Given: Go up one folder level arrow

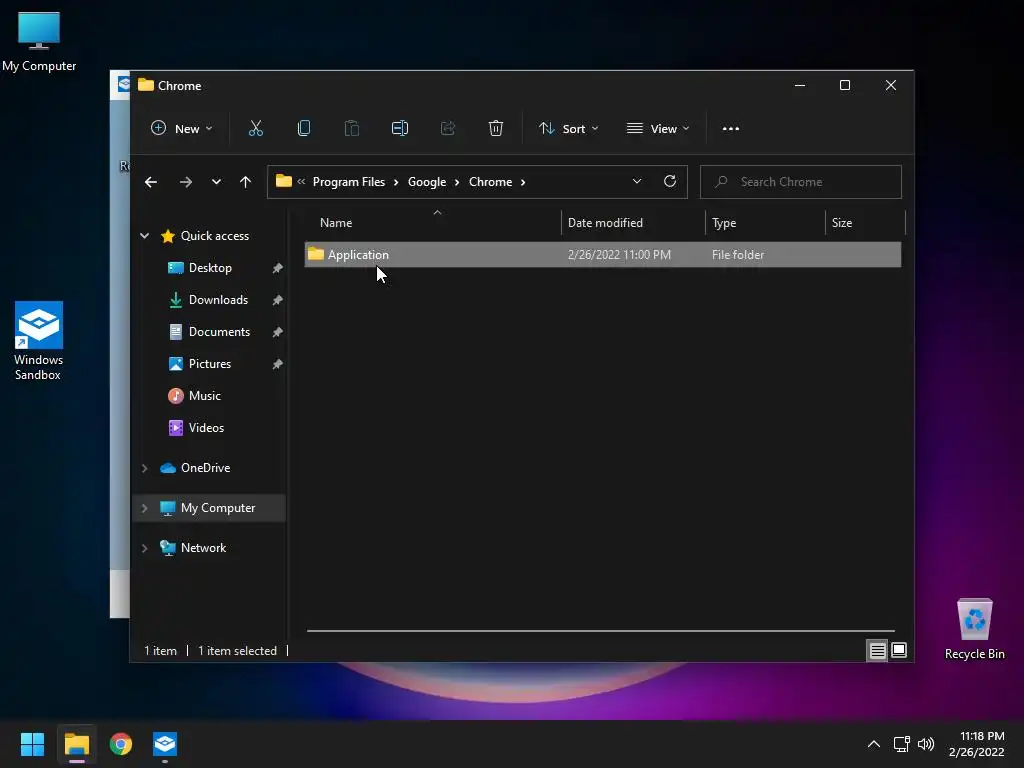Looking at the screenshot, I should click(246, 182).
